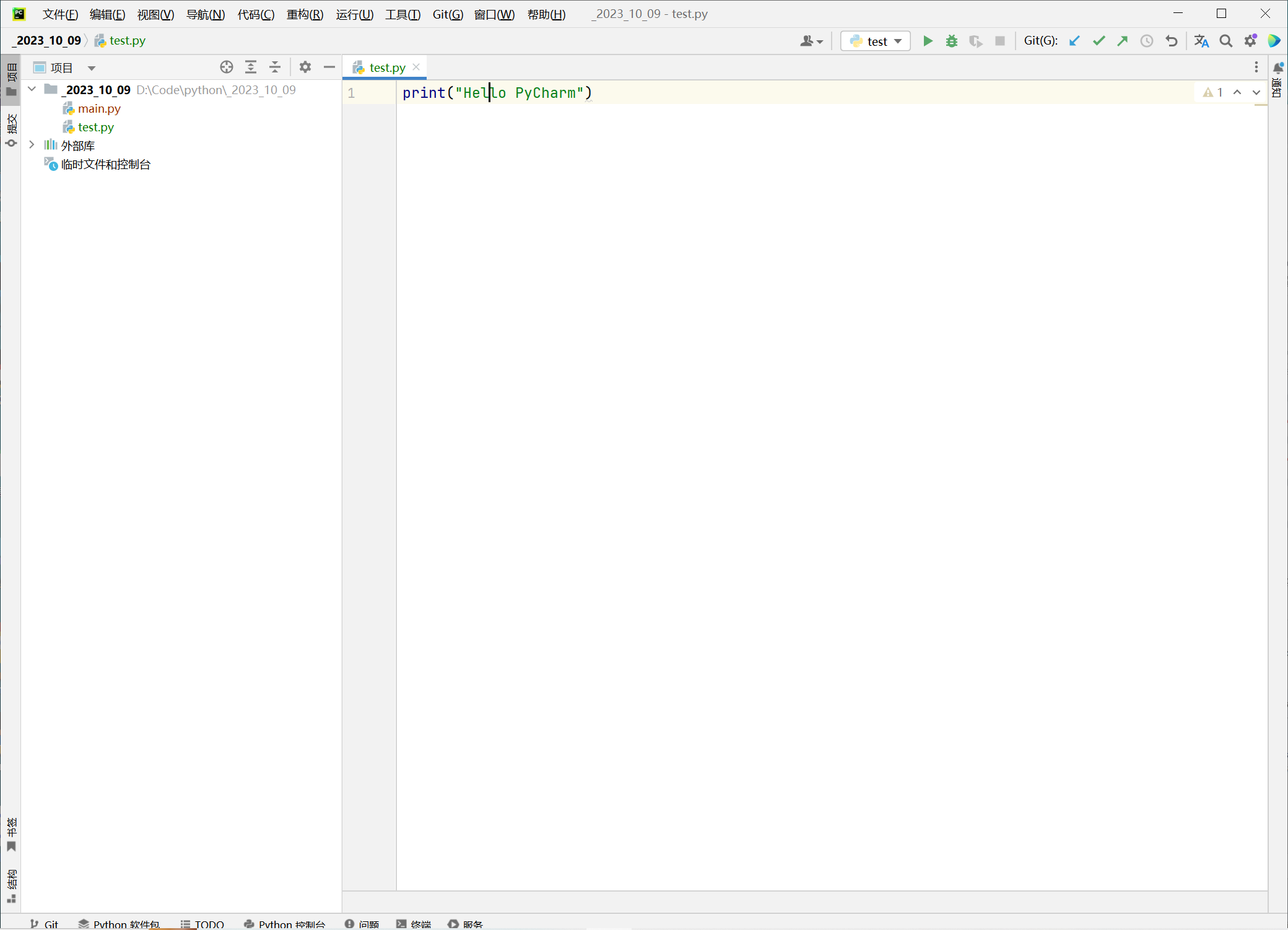Toggle the 项目 tool window on left sidebar
Screen dimensions: 1288x930
pyautogui.click(x=11, y=80)
